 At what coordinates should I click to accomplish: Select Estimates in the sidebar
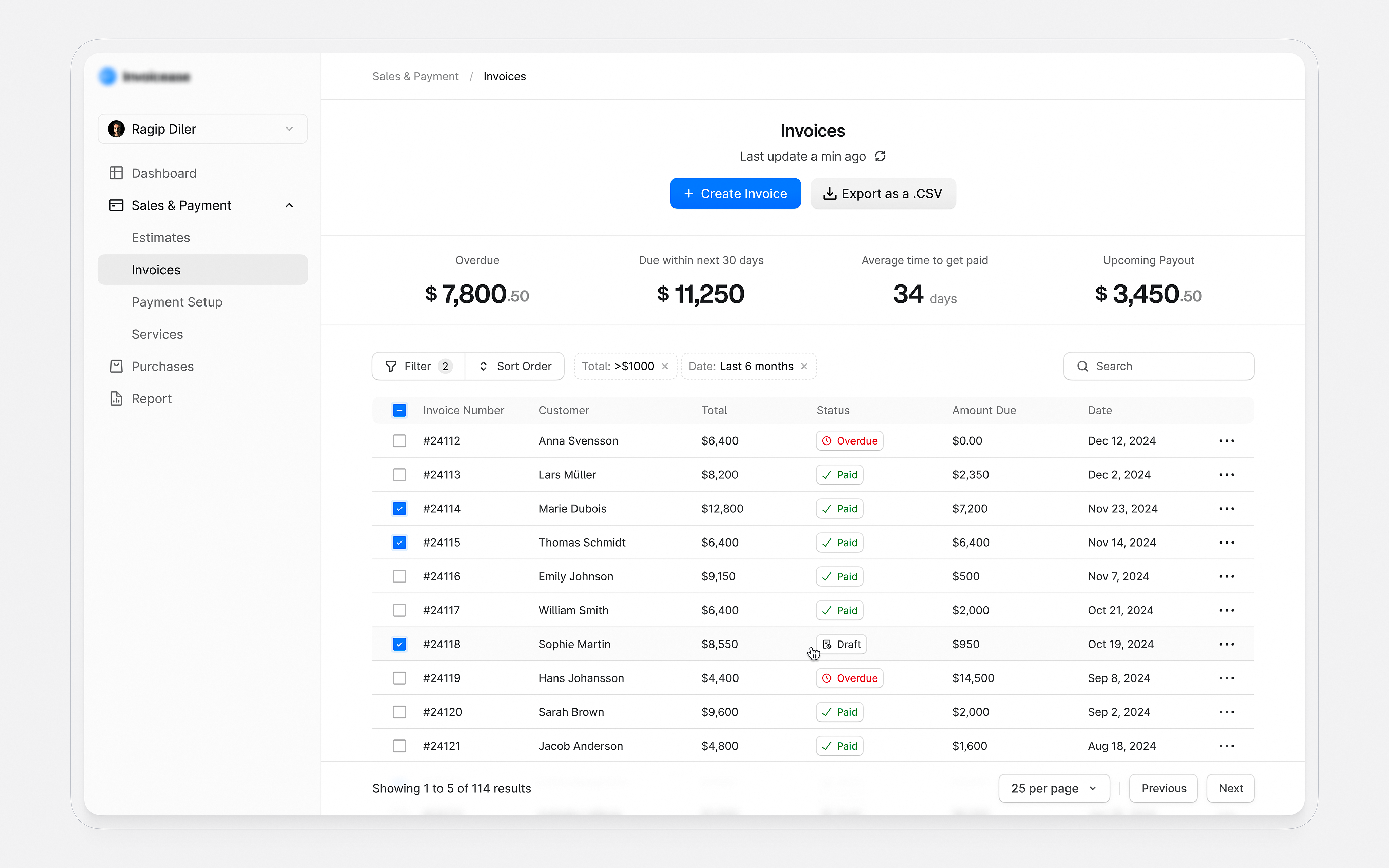pyautogui.click(x=160, y=237)
